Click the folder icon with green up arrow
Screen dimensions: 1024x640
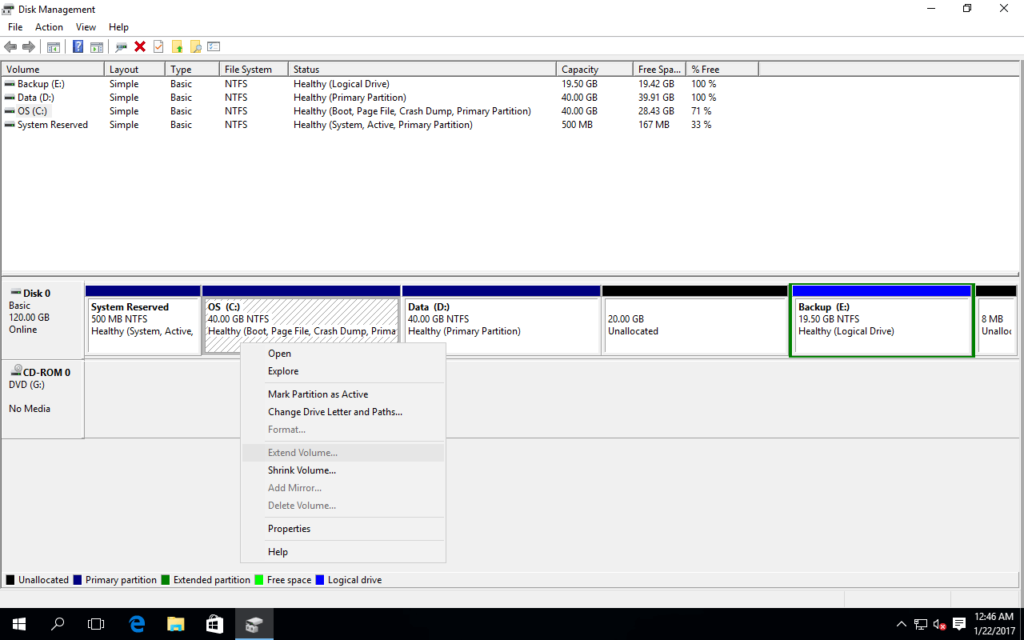point(177,46)
